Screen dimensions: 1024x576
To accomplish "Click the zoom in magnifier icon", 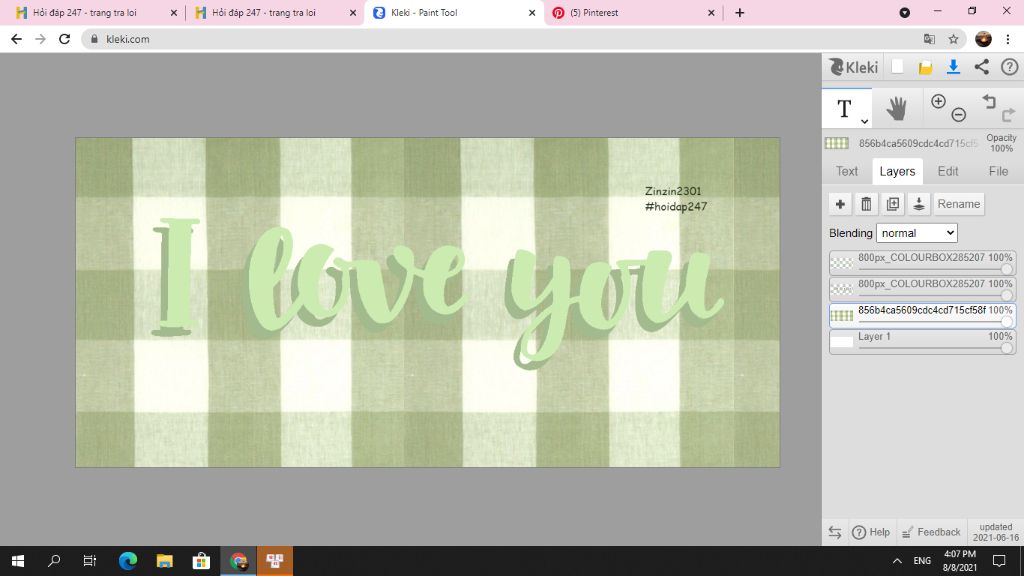I will click(938, 101).
